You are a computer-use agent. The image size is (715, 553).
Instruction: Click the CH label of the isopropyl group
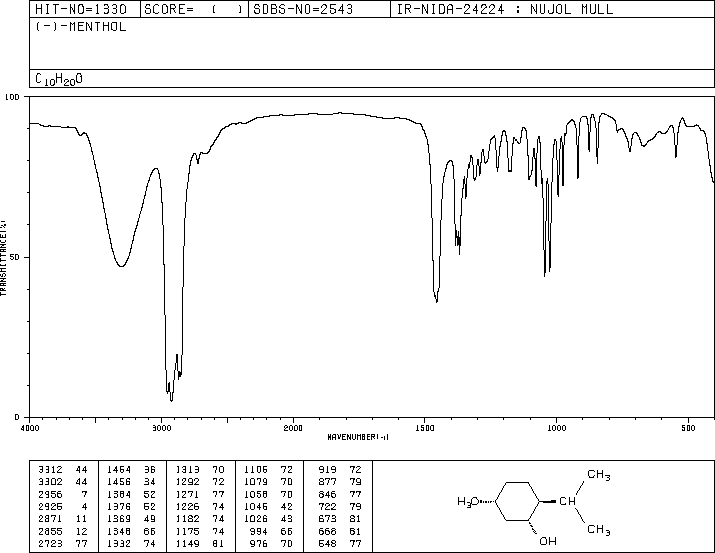567,501
